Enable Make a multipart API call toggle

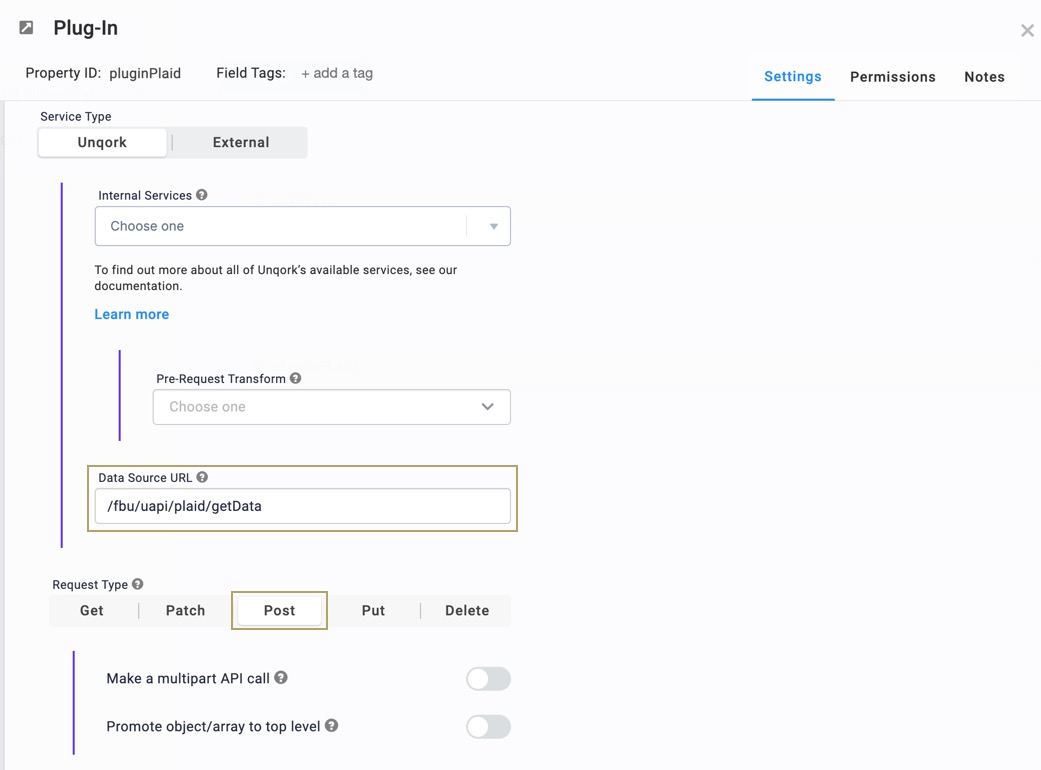(488, 678)
